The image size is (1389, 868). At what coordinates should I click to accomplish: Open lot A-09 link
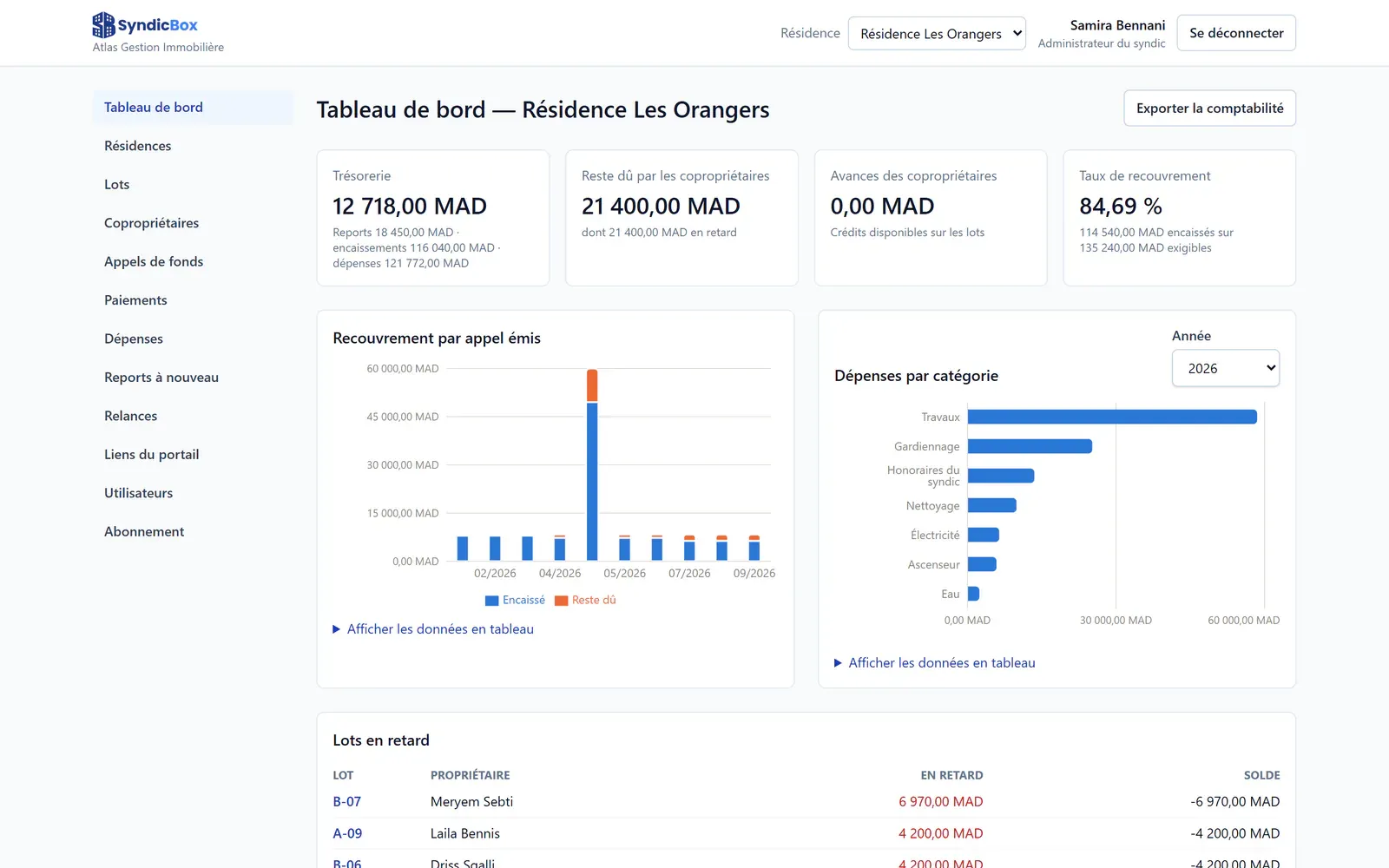[347, 833]
